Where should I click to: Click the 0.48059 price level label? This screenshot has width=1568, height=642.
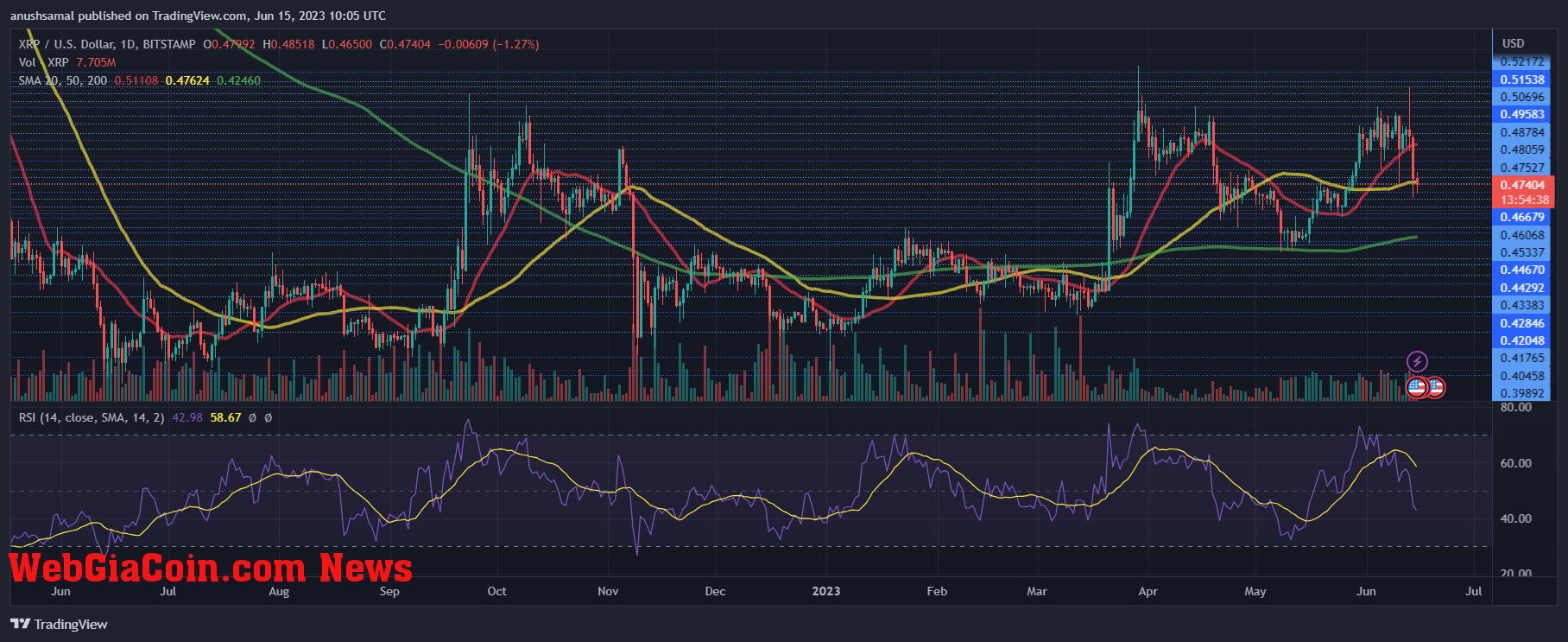point(1522,149)
